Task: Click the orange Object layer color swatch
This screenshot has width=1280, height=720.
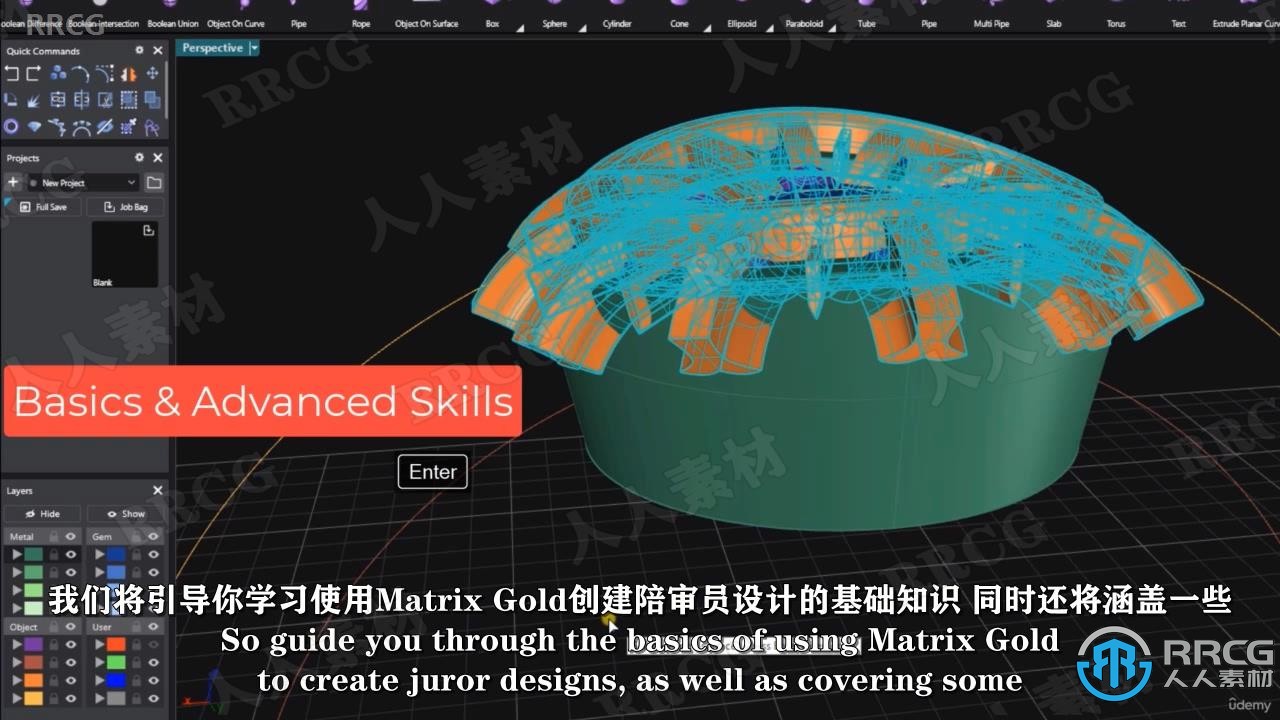Action: 34,680
